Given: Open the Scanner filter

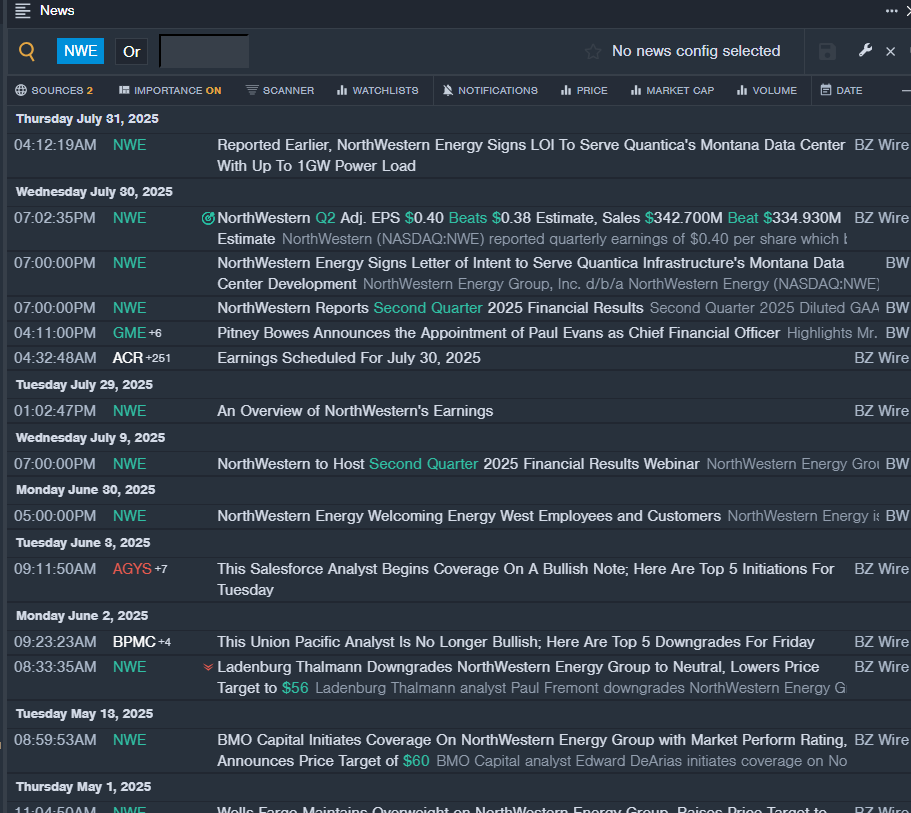Looking at the screenshot, I should [279, 90].
